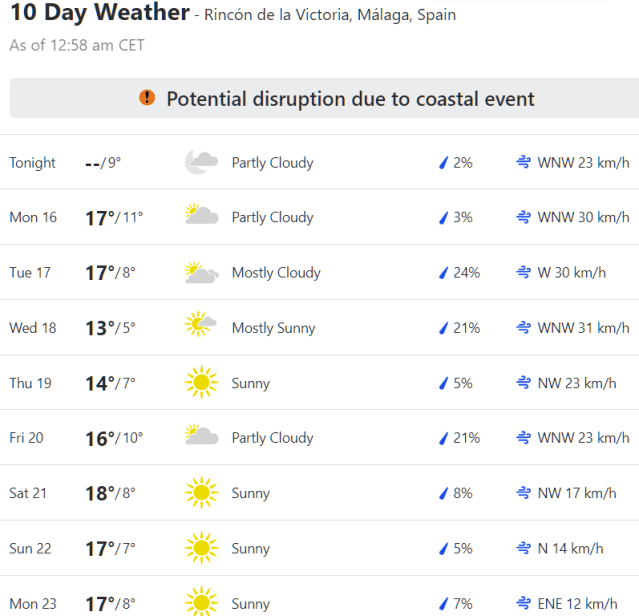
Task: Expand the Sun 22 day label
Action: pyautogui.click(x=33, y=547)
